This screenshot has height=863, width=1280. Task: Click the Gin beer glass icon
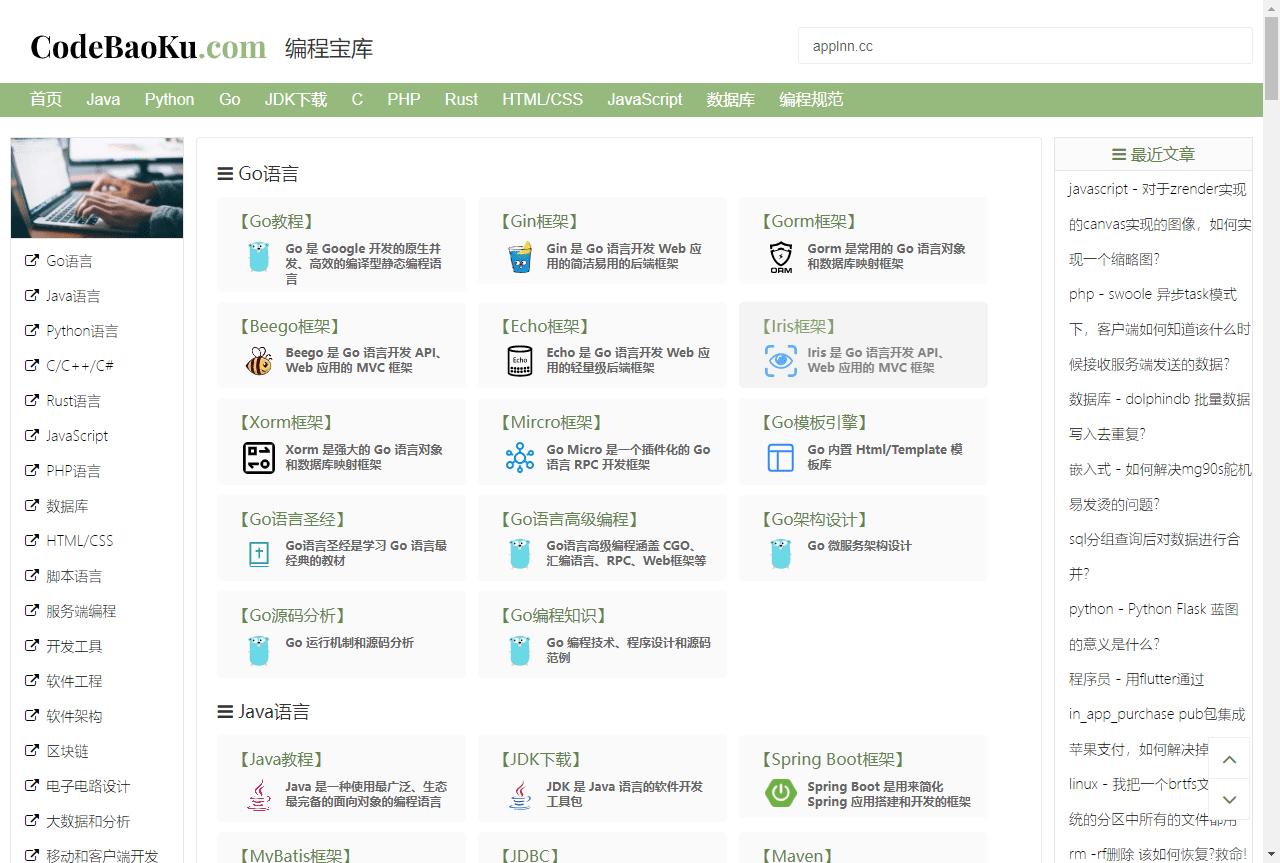point(520,255)
